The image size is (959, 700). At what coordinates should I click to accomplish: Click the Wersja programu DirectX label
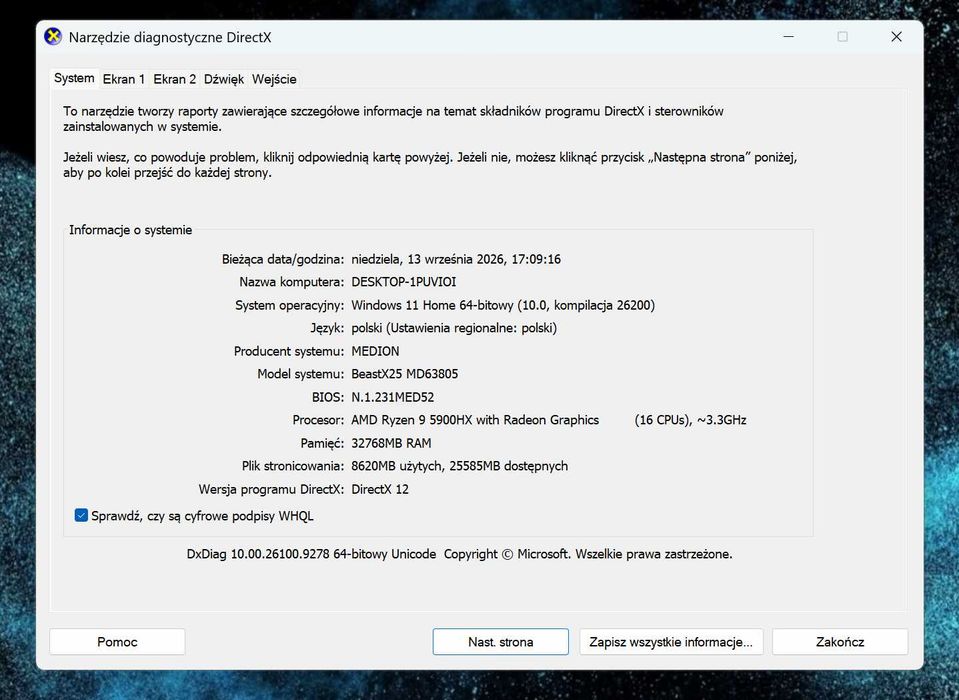click(x=272, y=489)
